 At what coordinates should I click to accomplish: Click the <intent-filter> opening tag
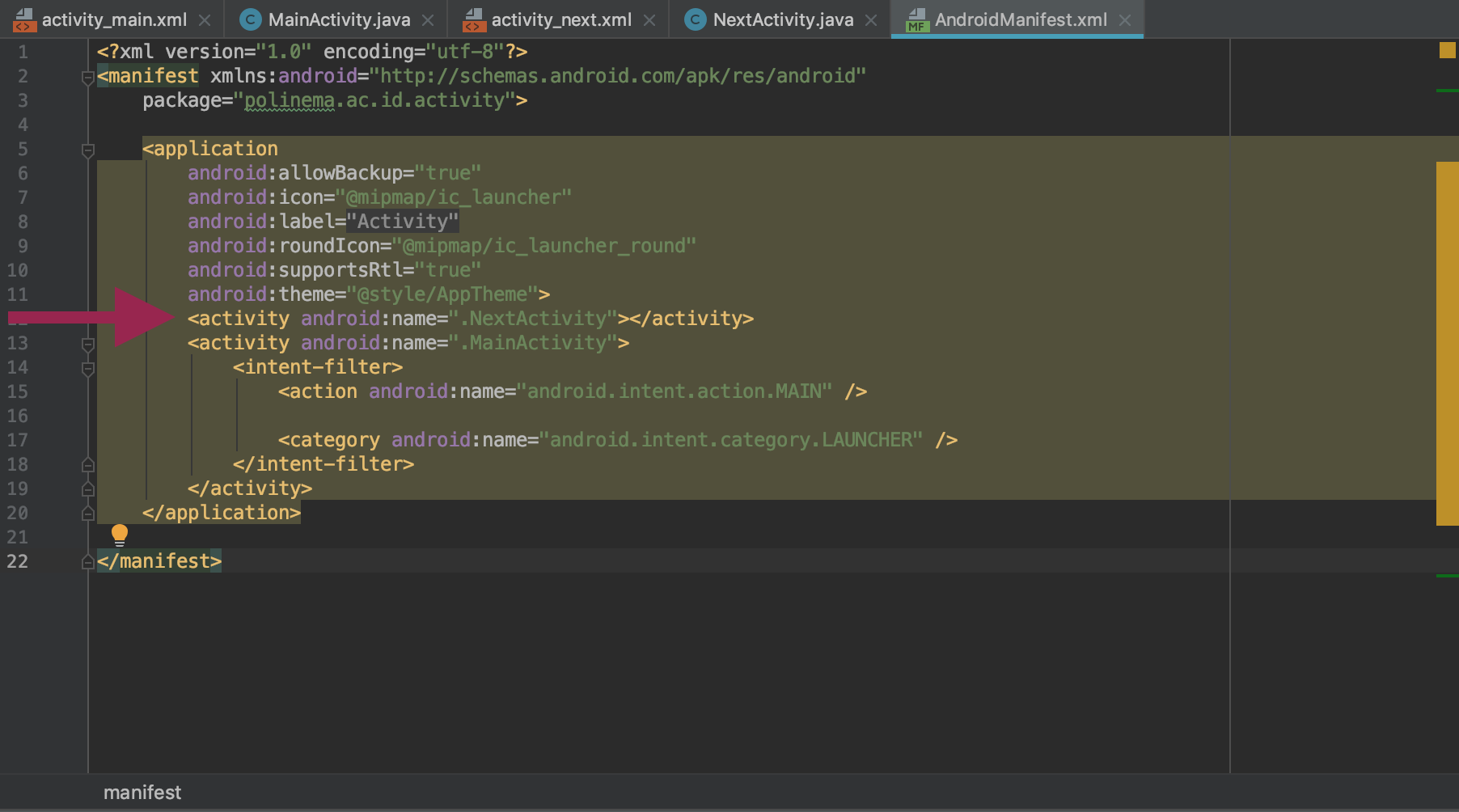[x=318, y=367]
